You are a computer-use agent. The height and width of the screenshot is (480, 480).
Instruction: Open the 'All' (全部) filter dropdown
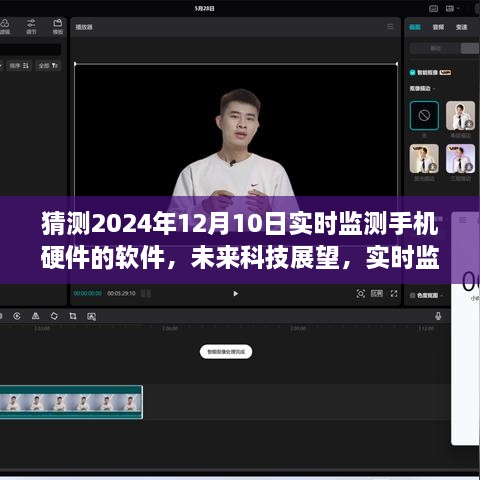[x=48, y=66]
